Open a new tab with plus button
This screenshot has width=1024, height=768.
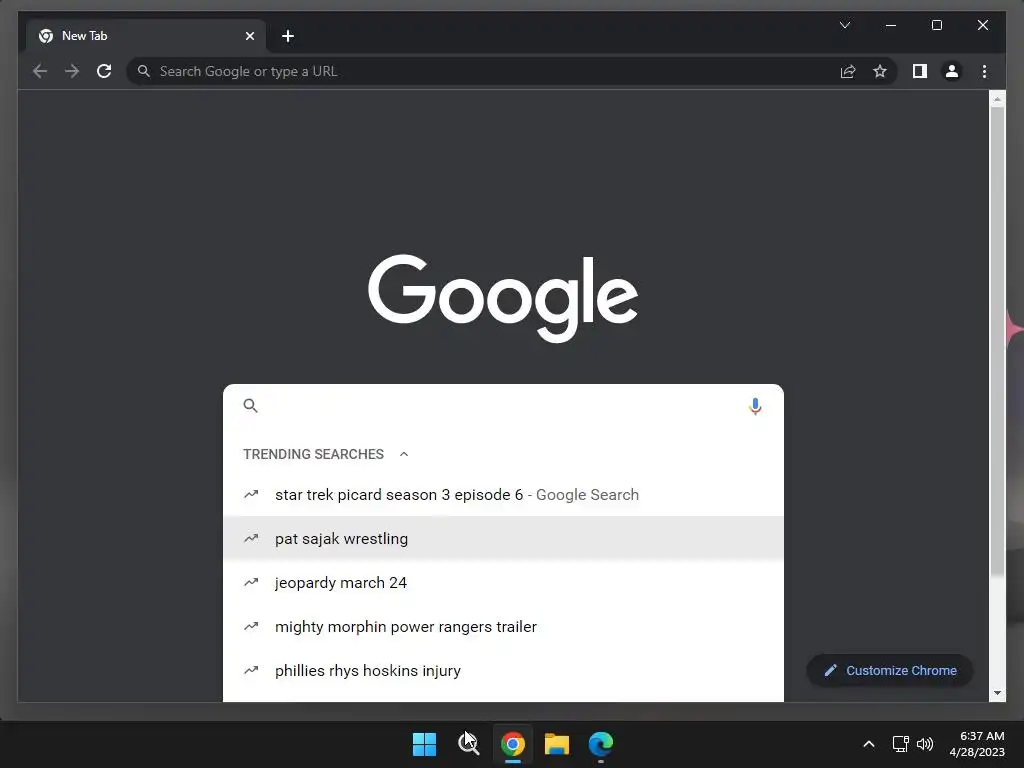[x=287, y=36]
